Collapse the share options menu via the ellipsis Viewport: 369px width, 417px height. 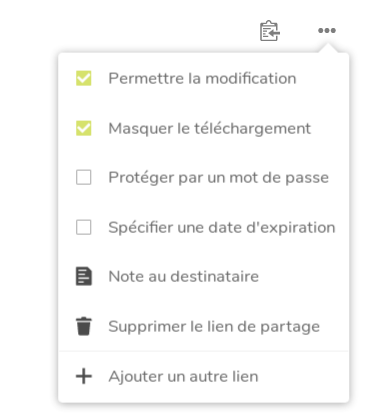[327, 31]
